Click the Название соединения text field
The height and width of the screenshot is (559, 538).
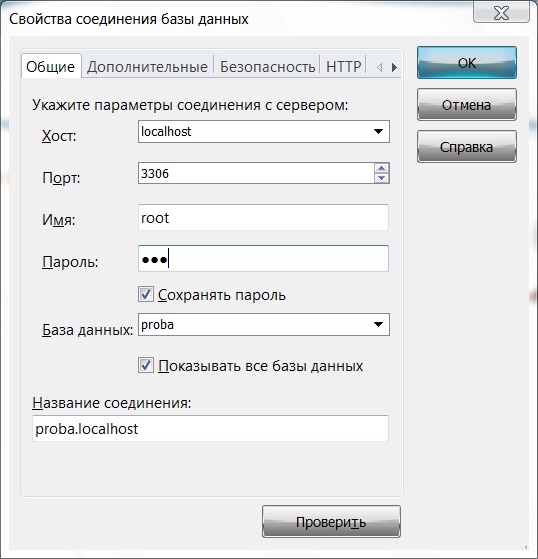(210, 428)
